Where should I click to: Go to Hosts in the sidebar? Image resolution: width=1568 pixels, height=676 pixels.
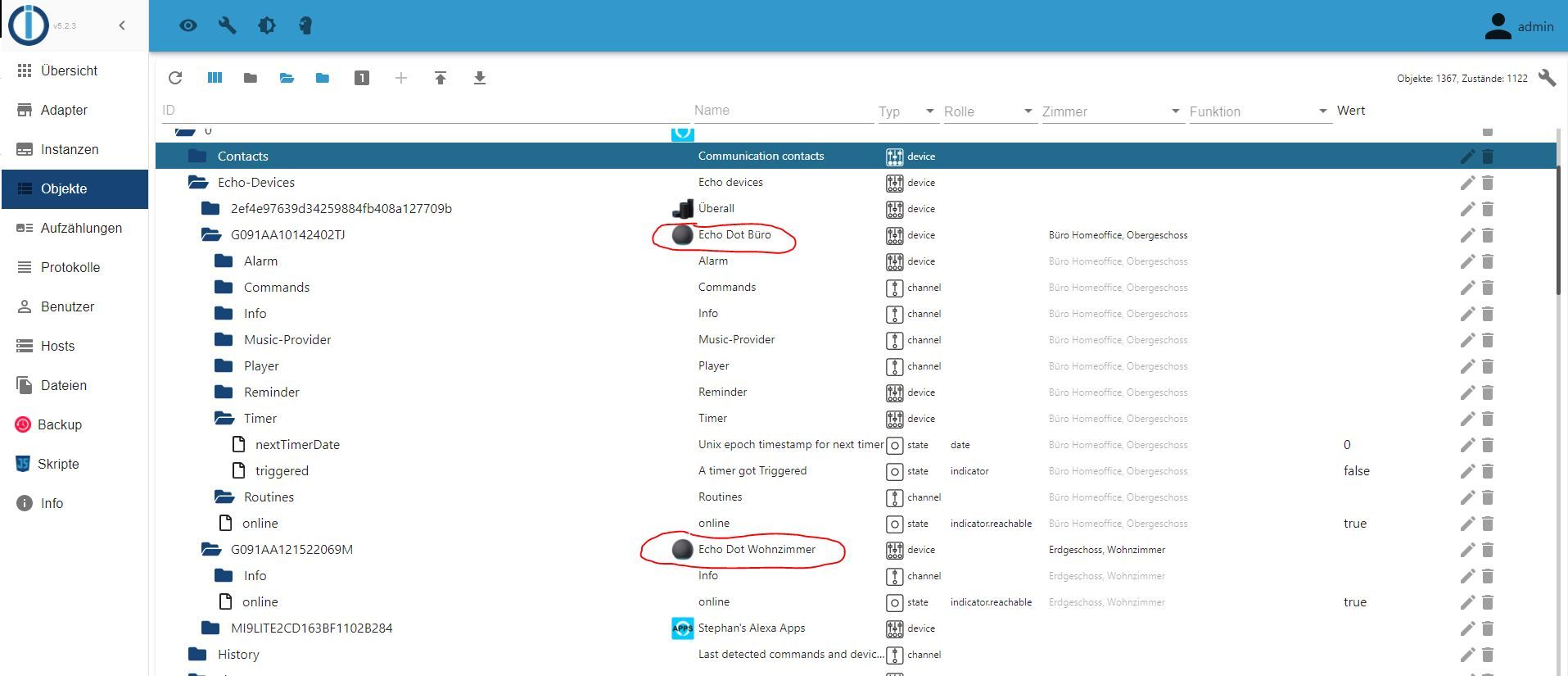pyautogui.click(x=75, y=346)
